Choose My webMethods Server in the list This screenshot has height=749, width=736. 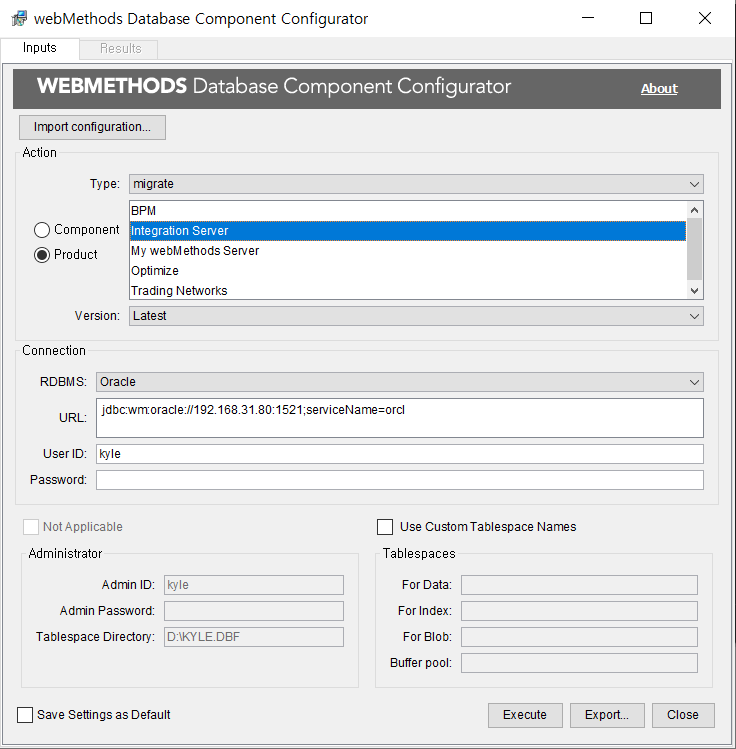[408, 251]
